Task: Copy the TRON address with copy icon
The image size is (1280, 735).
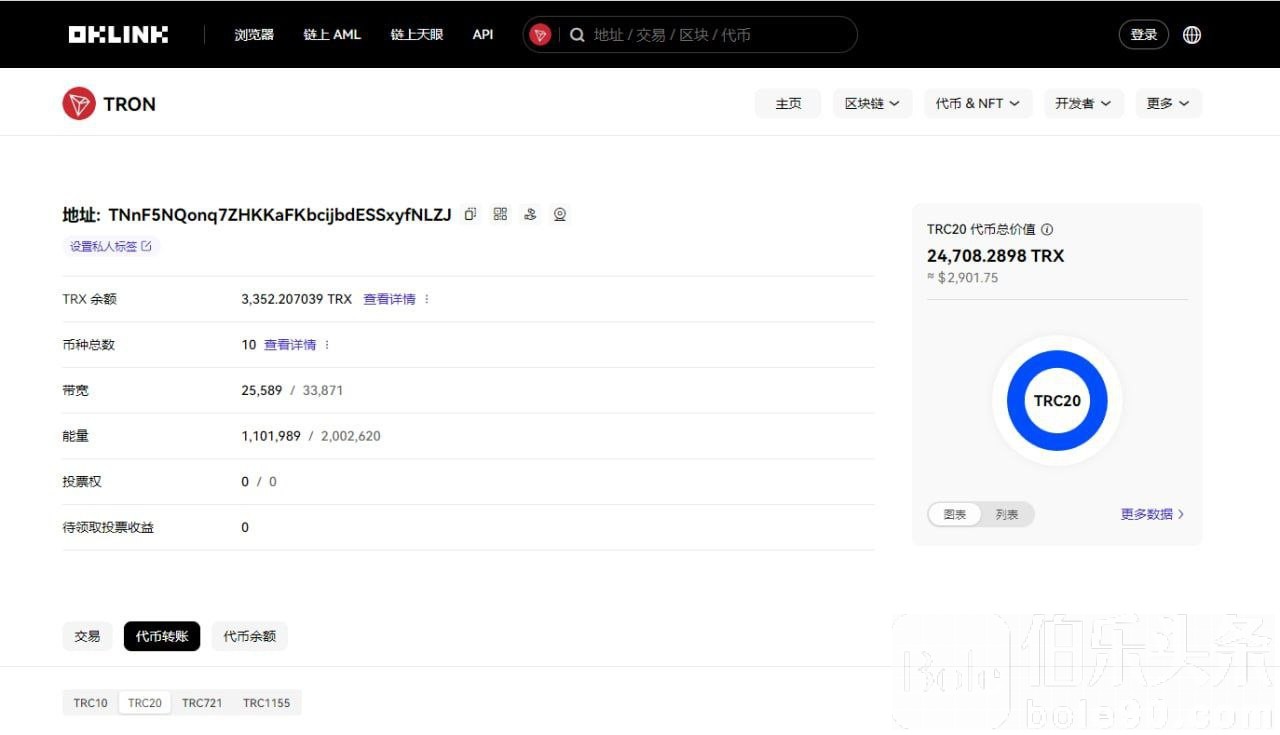Action: (x=470, y=214)
